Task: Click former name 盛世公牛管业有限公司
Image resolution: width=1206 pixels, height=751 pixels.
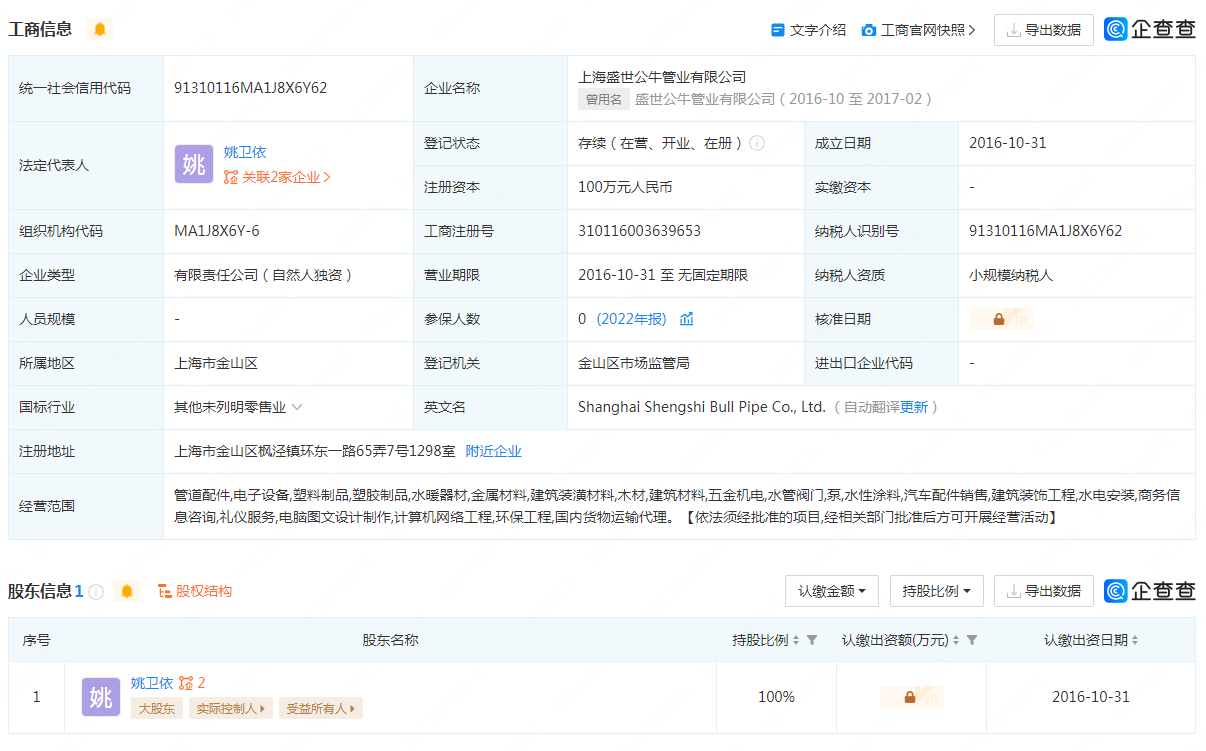Action: tap(706, 99)
